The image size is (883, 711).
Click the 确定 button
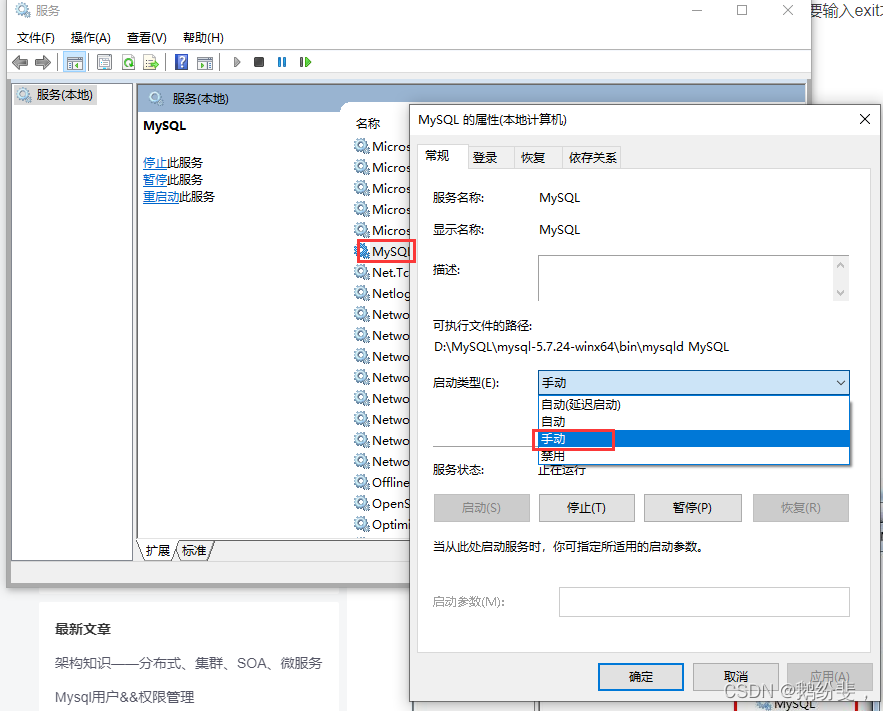(x=641, y=677)
